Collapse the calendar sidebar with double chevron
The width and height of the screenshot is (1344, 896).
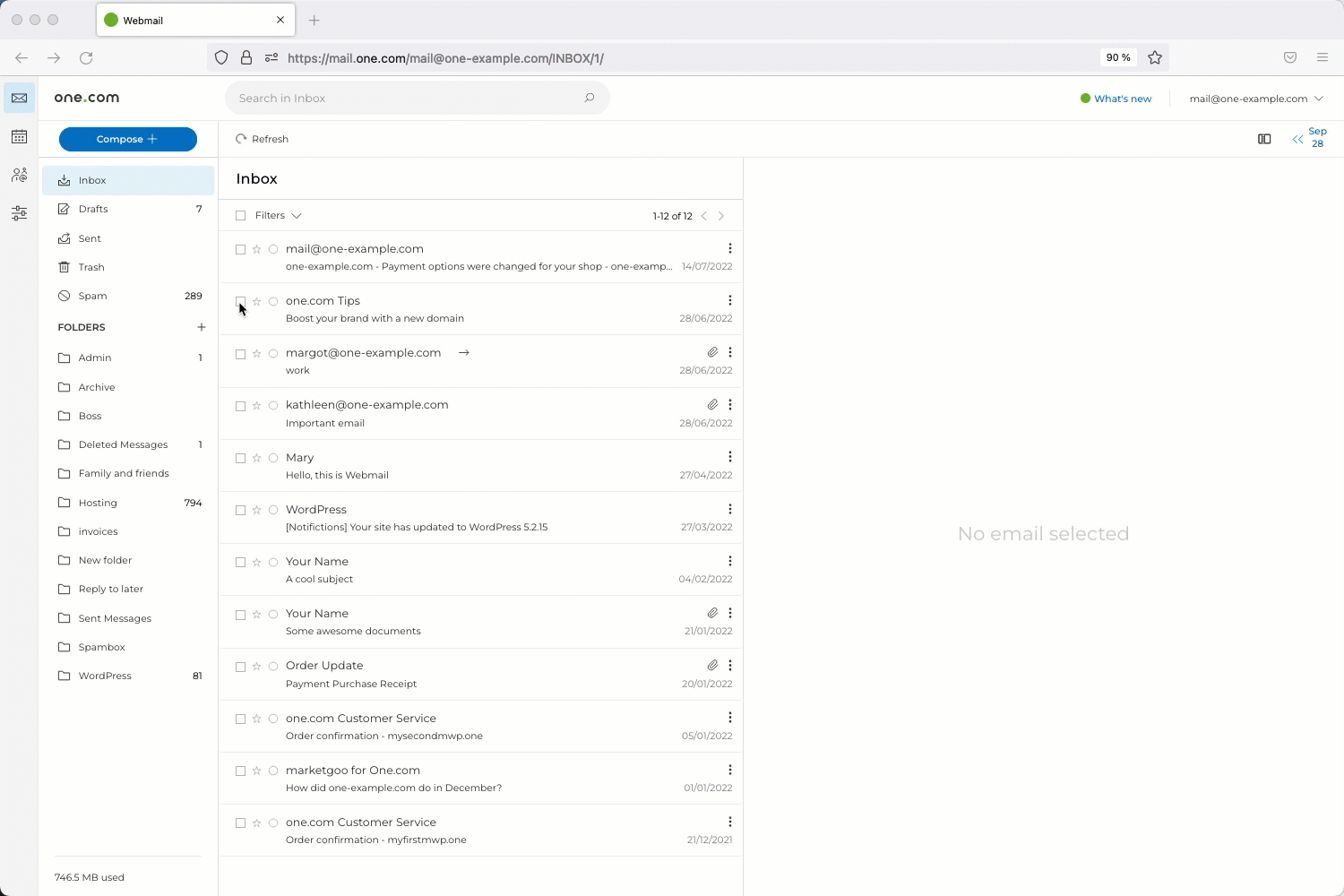[x=1297, y=139]
